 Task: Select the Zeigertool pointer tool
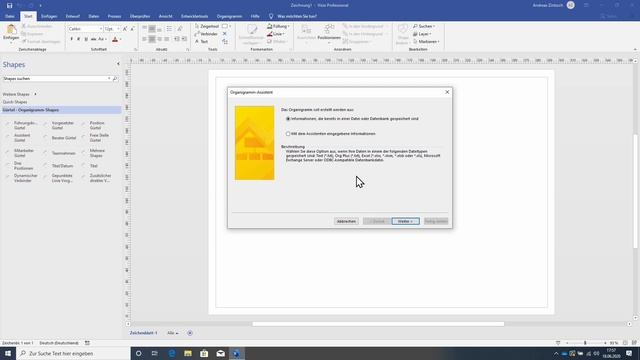point(207,26)
